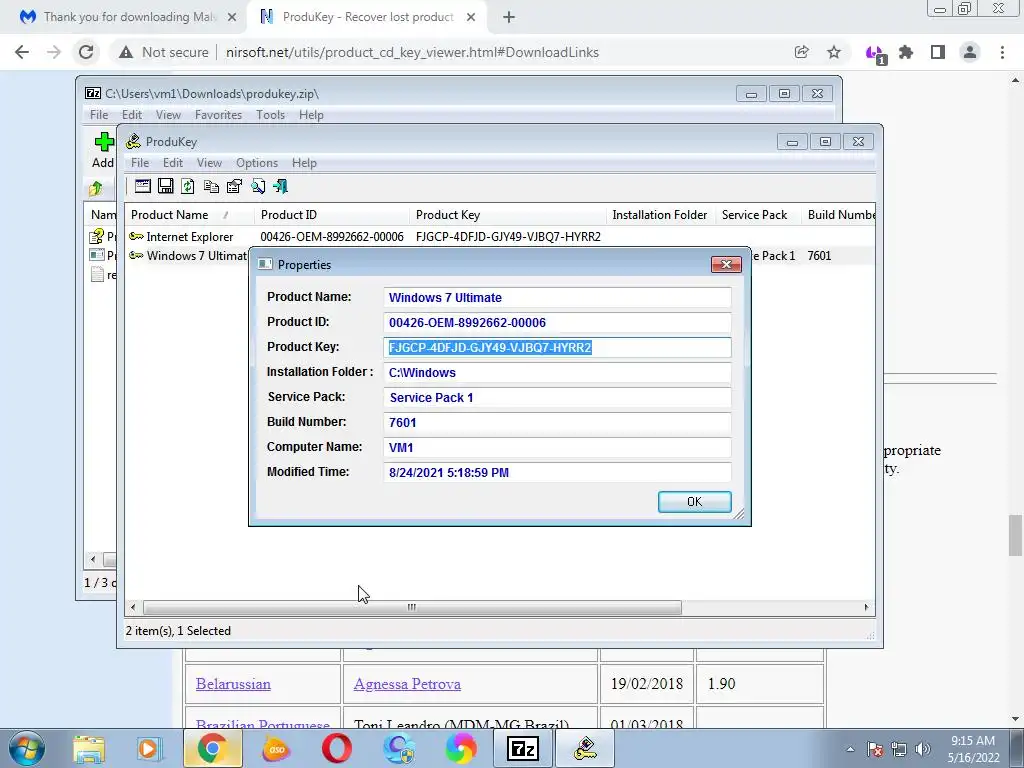Sort by Product ID column header
The width and height of the screenshot is (1024, 768).
[x=332, y=215]
